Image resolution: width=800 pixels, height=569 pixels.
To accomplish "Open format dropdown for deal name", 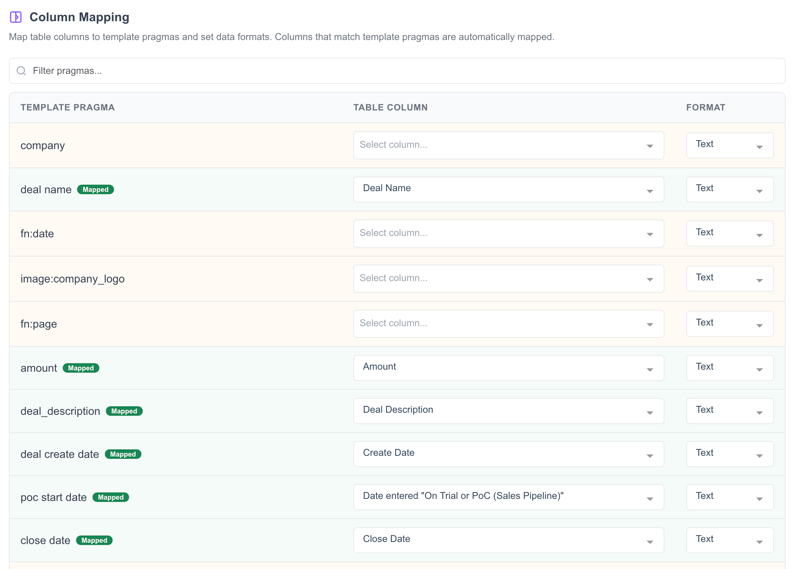I will pos(729,189).
